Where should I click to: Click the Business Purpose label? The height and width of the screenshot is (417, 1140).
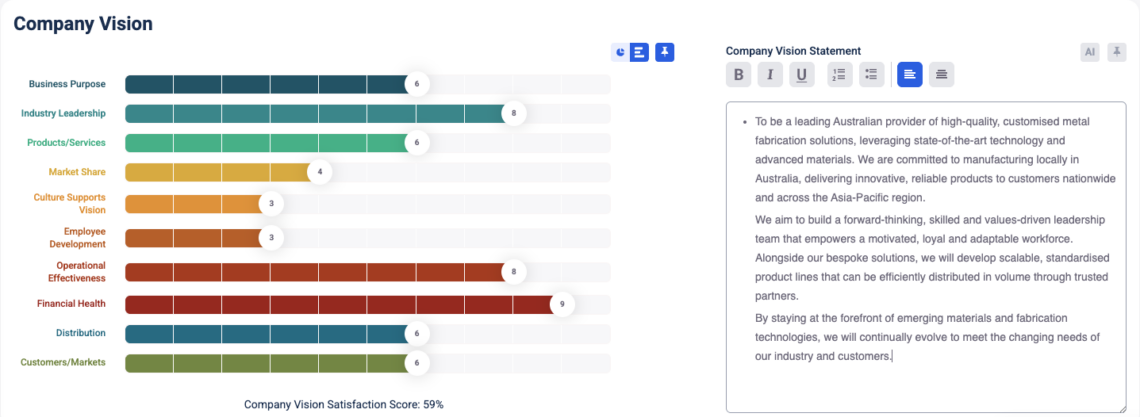(67, 84)
